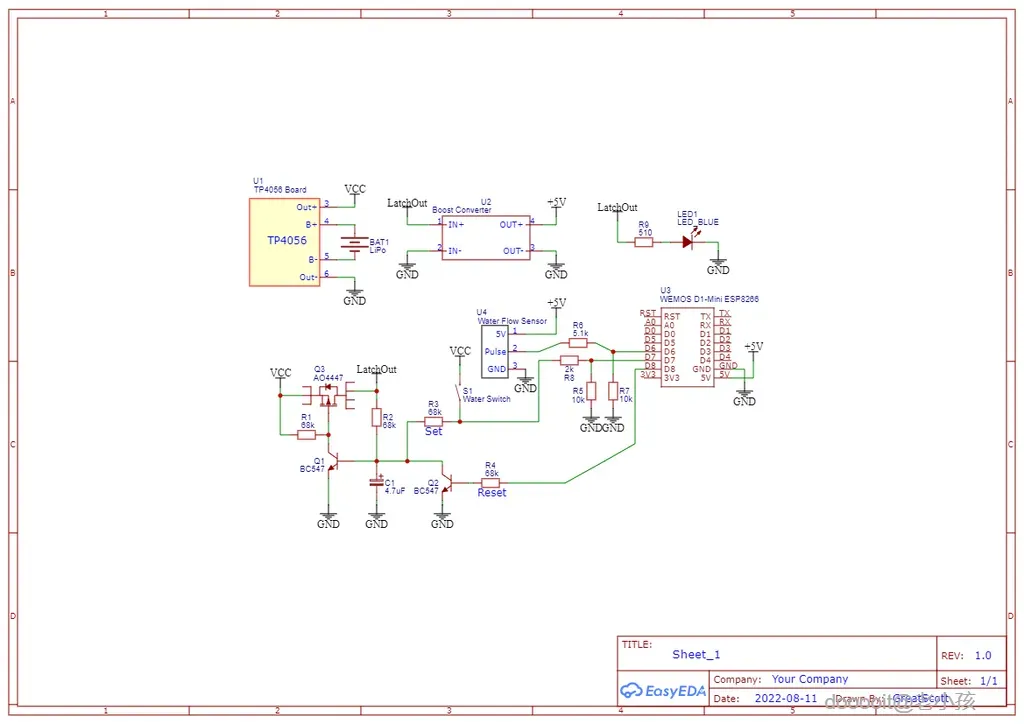
Task: Click the REV value '1.0'
Action: 983,655
